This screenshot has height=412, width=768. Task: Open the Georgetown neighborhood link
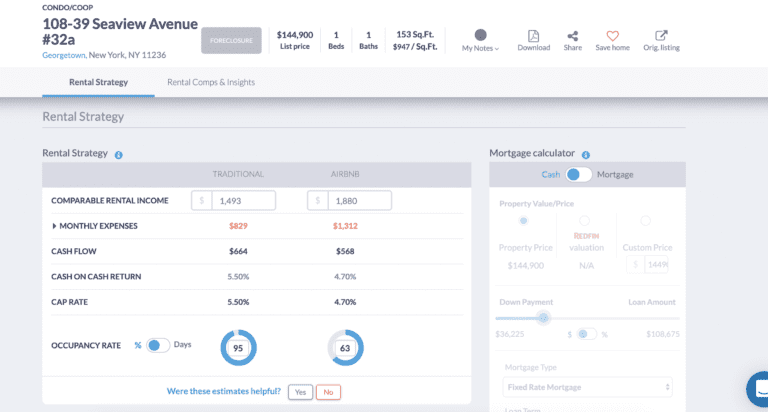pos(63,56)
